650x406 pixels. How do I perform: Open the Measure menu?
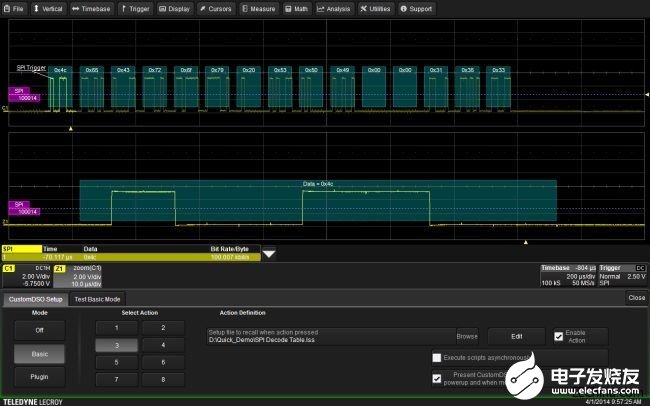[260, 8]
